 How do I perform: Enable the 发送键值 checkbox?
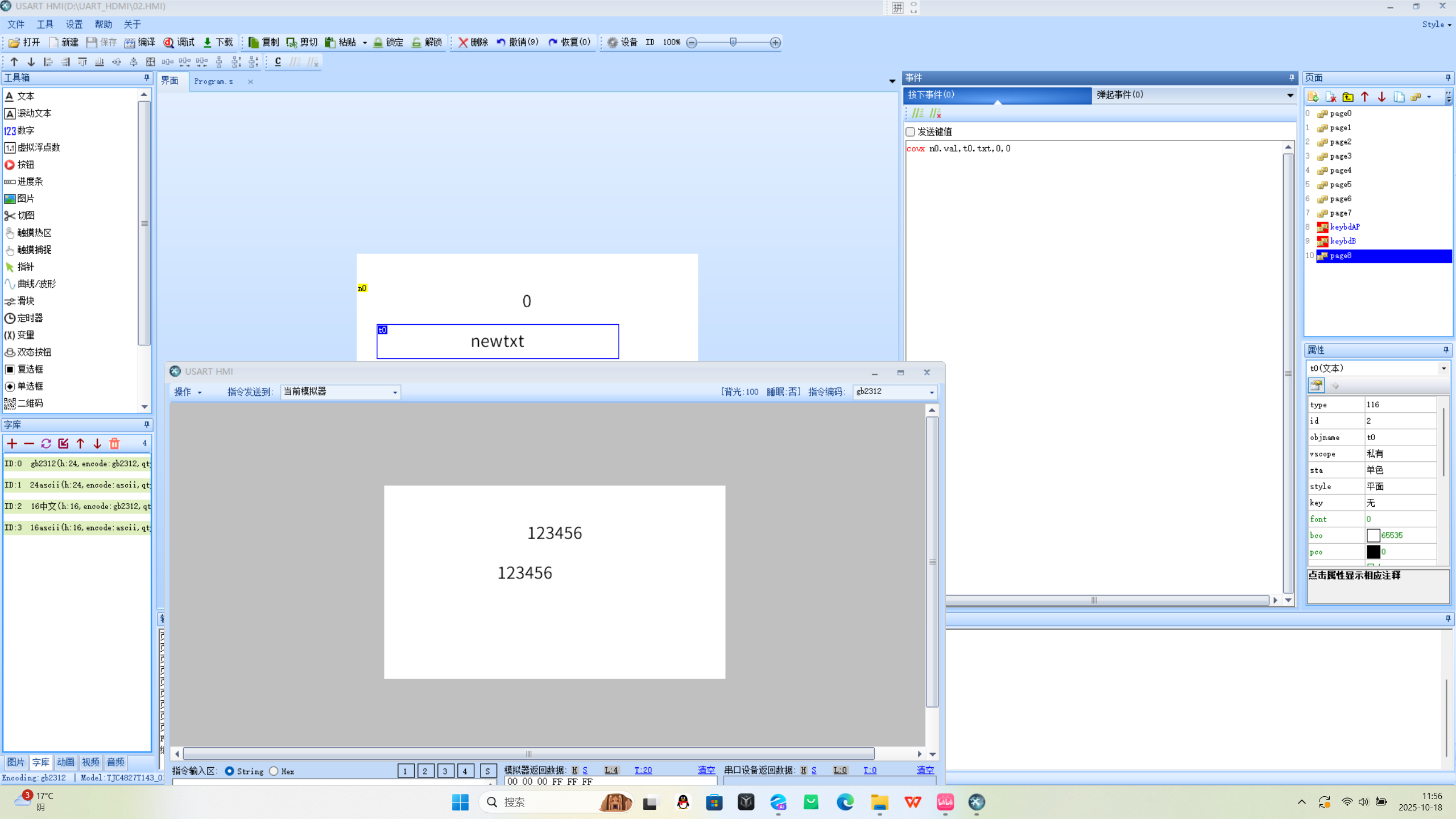click(911, 131)
